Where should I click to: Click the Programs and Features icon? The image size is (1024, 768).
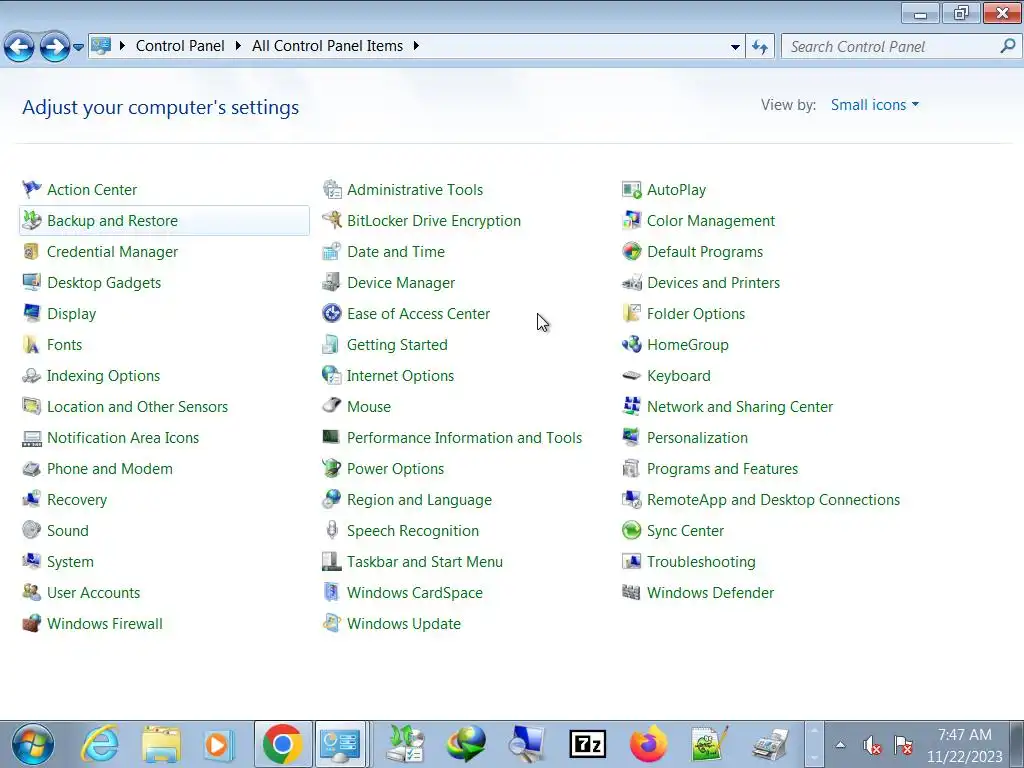(x=632, y=468)
